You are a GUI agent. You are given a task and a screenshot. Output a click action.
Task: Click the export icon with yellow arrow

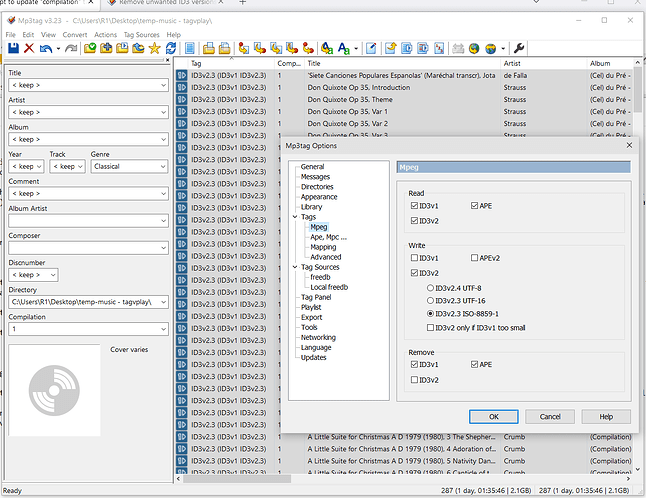(391, 48)
